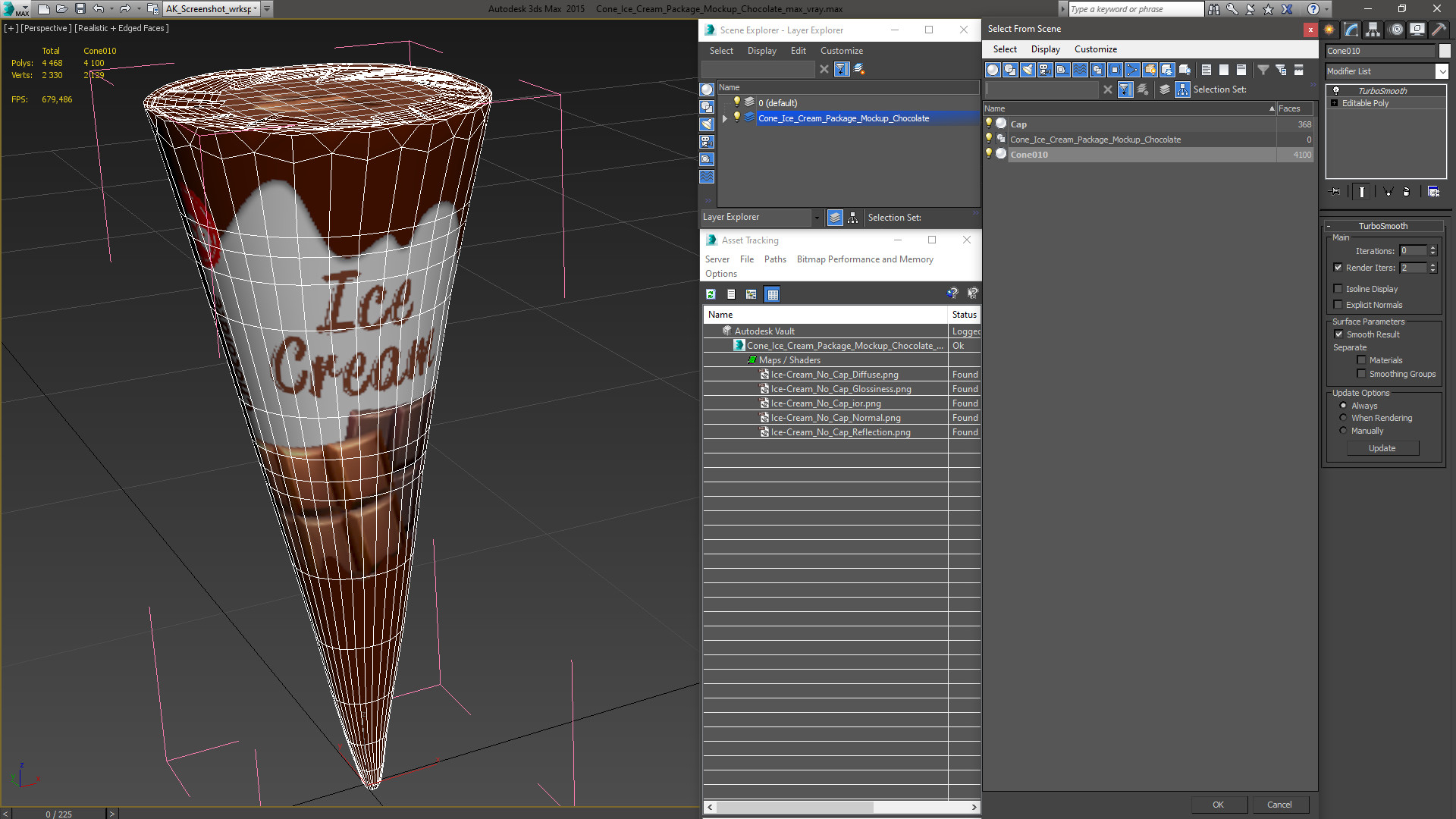
Task: Select When Rendering update option
Action: tap(1343, 418)
